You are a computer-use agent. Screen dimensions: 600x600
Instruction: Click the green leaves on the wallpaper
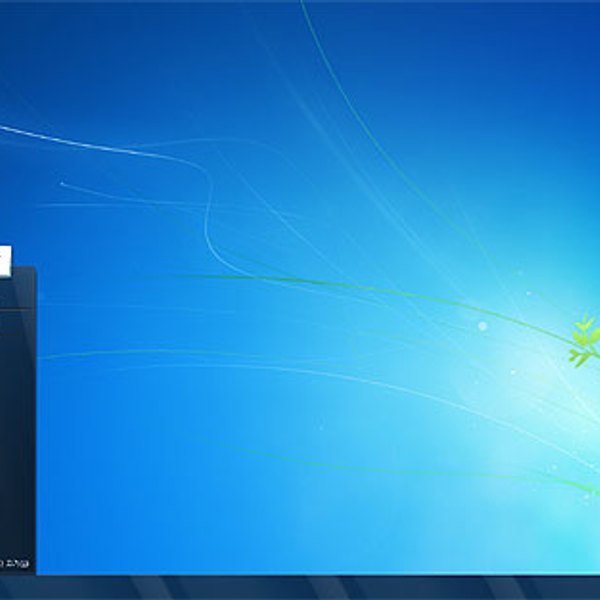pyautogui.click(x=583, y=340)
